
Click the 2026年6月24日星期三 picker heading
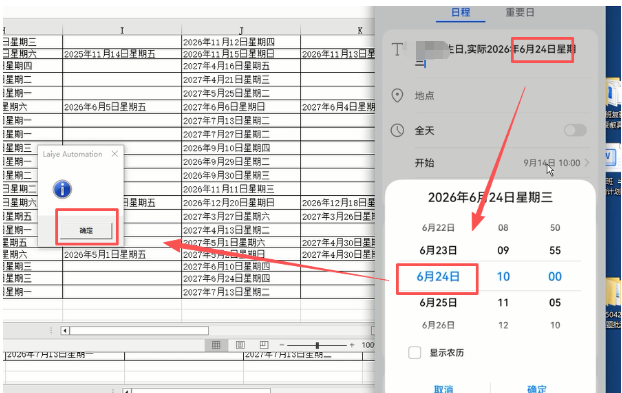pos(490,197)
